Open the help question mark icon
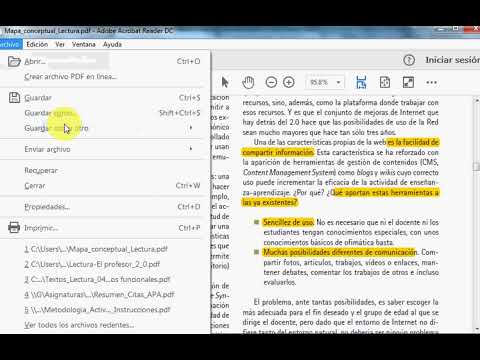The height and width of the screenshot is (360, 480). click(409, 60)
